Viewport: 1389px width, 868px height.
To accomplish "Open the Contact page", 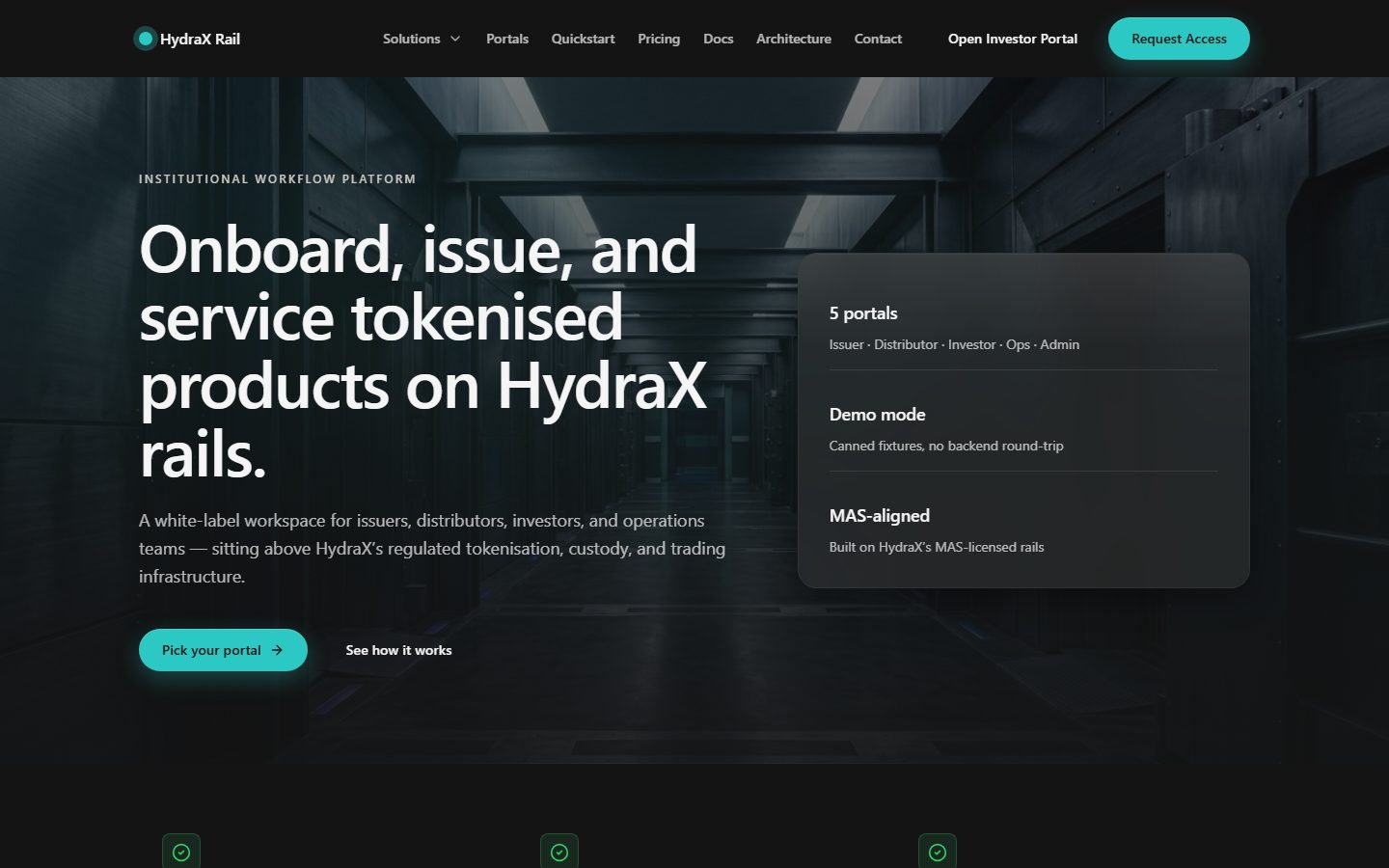I will pos(878,39).
